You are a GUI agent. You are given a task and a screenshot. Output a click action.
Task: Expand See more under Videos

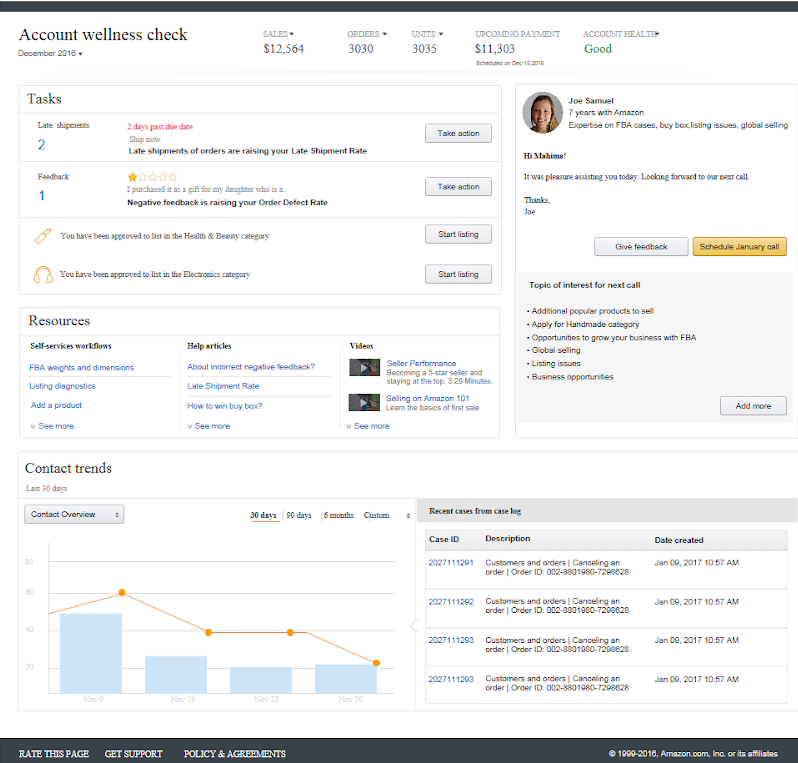coord(368,426)
